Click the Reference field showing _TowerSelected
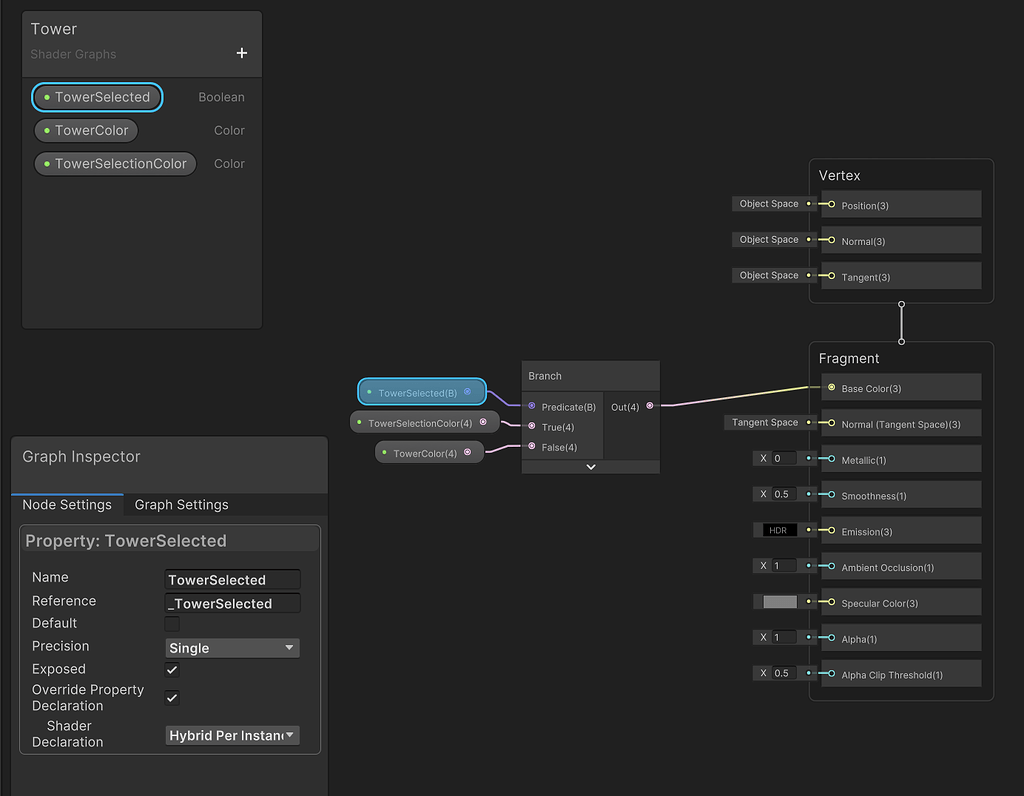The image size is (1024, 796). click(232, 603)
